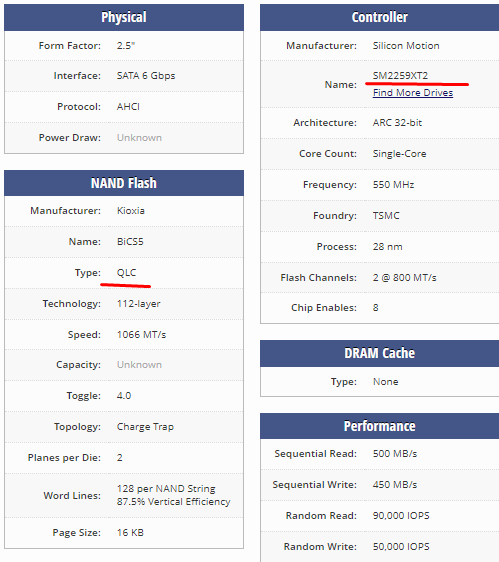Viewport: 499px width, 562px height.
Task: Click the 500 MB/s sequential read value
Action: pyautogui.click(x=395, y=454)
